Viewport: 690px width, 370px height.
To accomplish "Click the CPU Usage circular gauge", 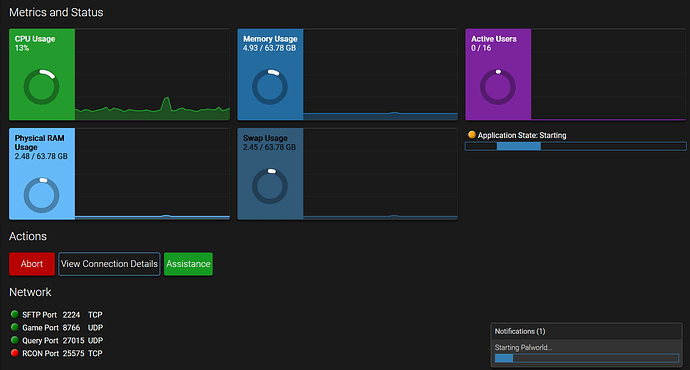I will click(41, 87).
